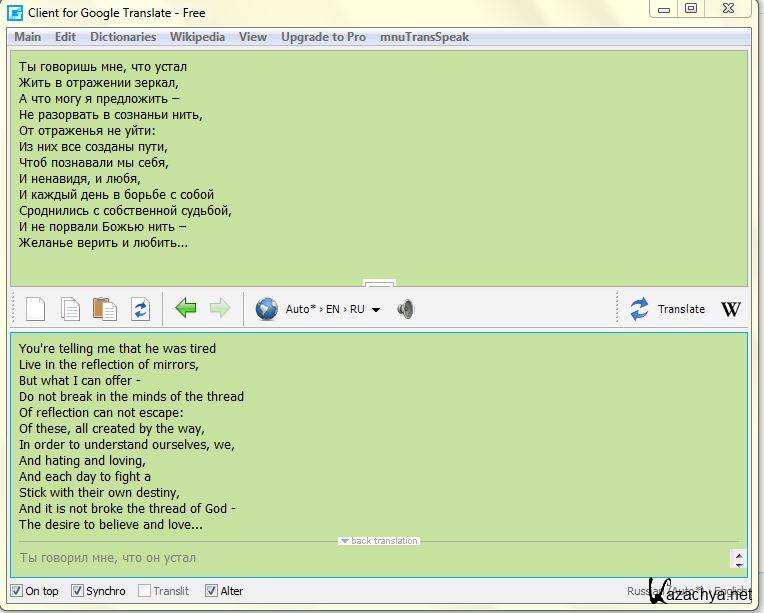Open the Upgrade to Pro menu

[323, 37]
